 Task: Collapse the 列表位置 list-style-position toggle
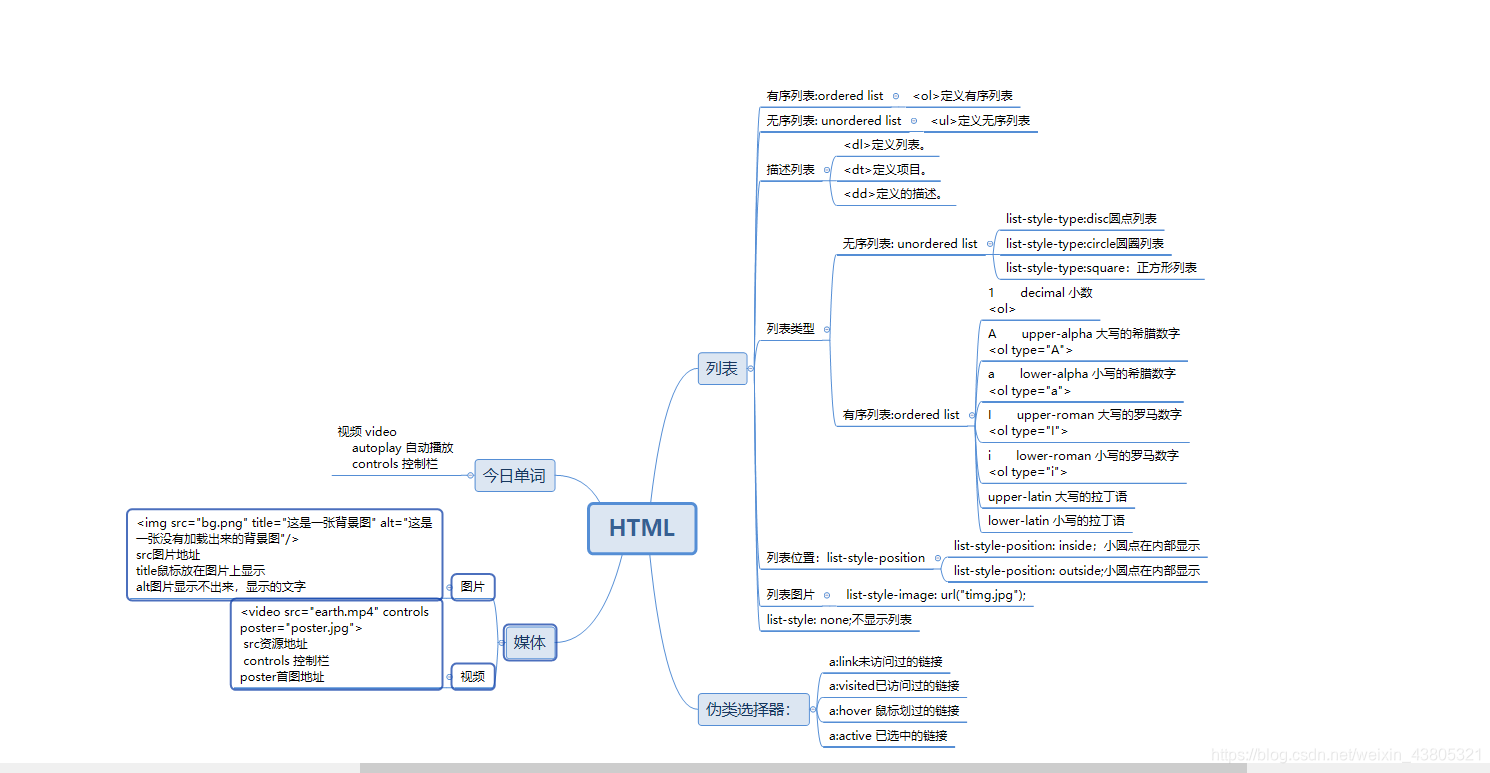[937, 558]
